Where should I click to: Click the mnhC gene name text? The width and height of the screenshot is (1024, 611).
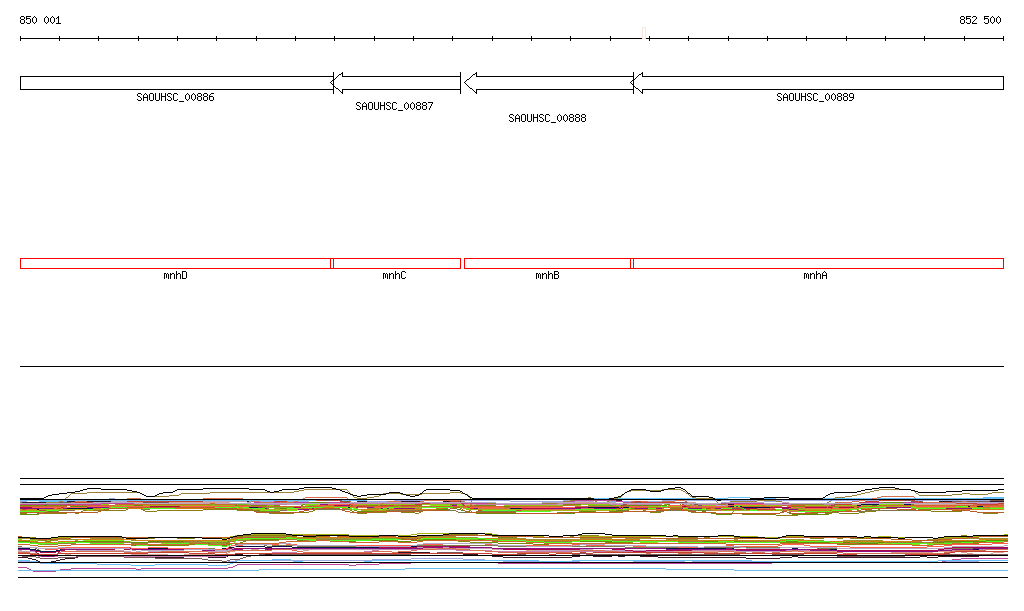coord(394,275)
